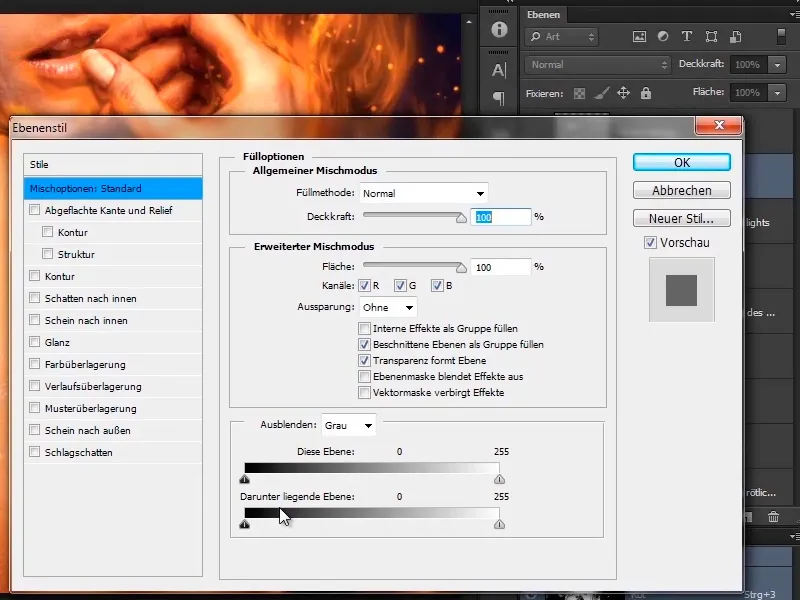Image resolution: width=800 pixels, height=600 pixels.
Task: Uncheck the G channel checkbox
Action: [x=400, y=286]
